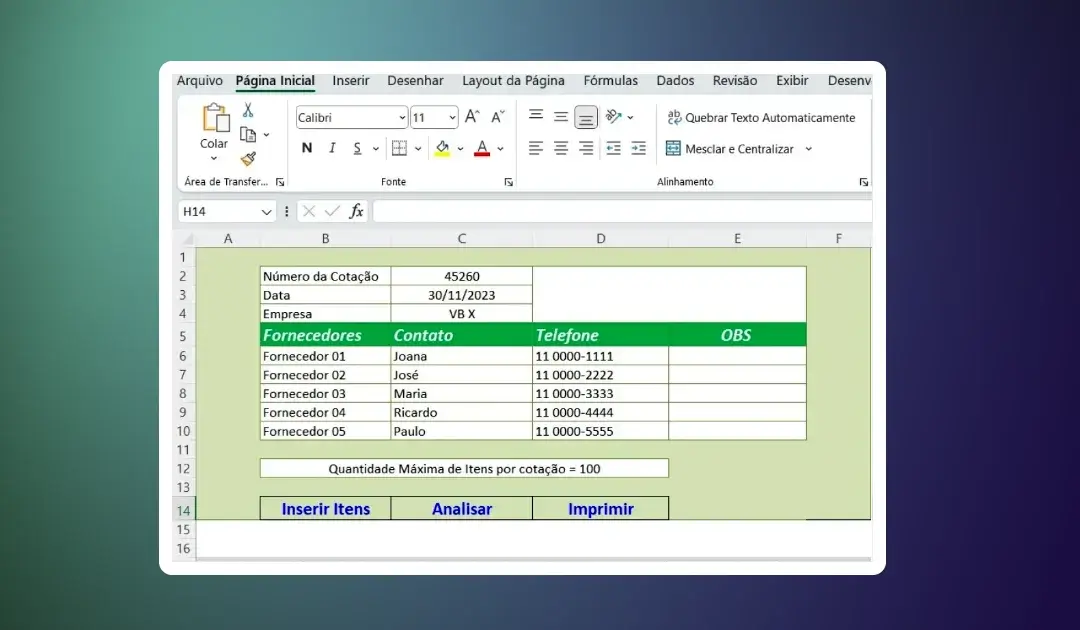1080x630 pixels.
Task: Expand the font size 11 dropdown
Action: coord(452,118)
